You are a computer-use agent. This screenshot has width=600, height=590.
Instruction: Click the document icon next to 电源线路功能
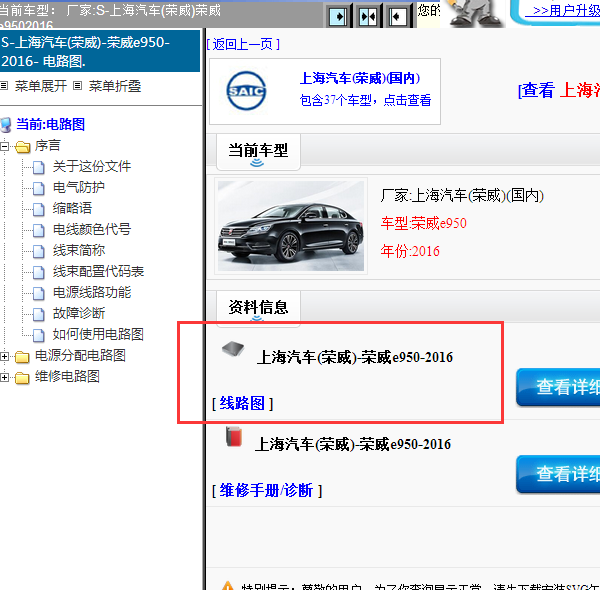click(x=38, y=293)
